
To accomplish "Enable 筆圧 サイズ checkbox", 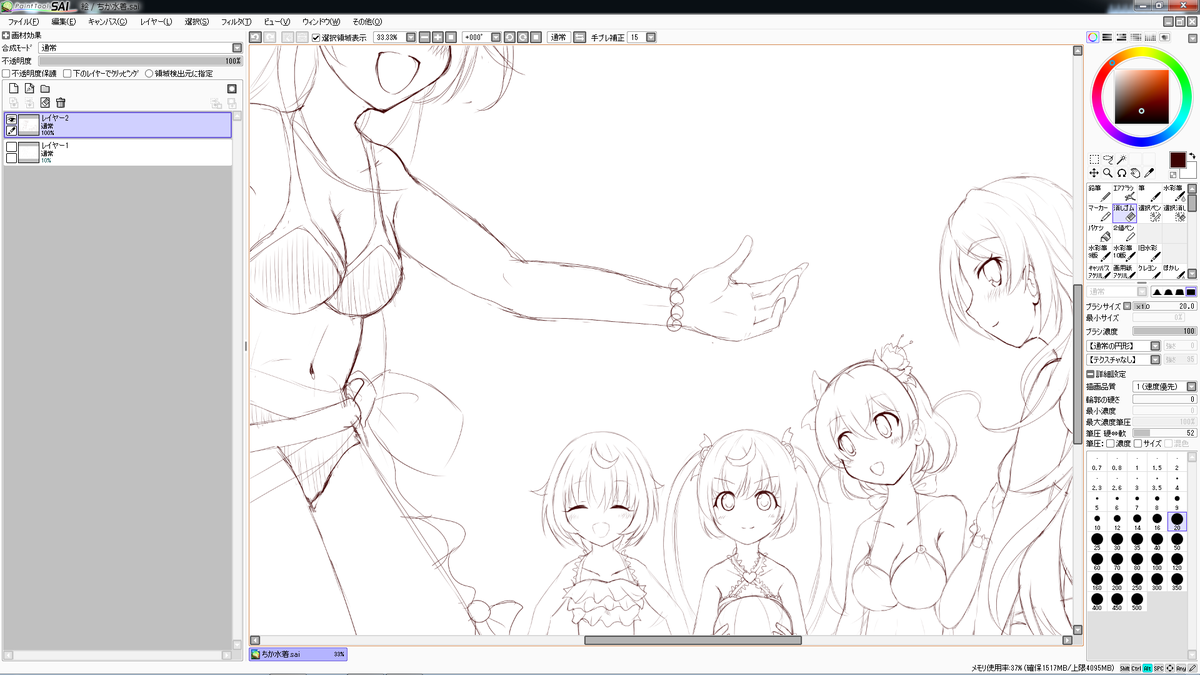I will [x=1137, y=443].
